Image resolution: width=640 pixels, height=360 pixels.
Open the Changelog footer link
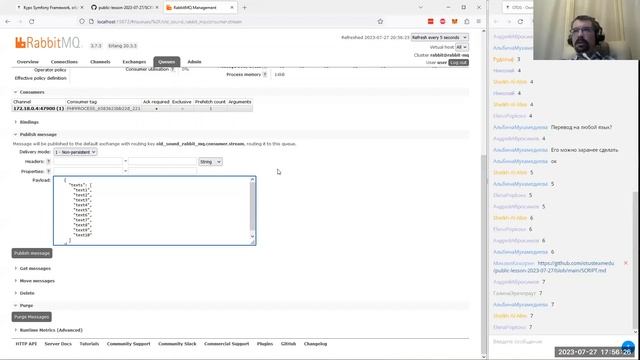[316, 344]
